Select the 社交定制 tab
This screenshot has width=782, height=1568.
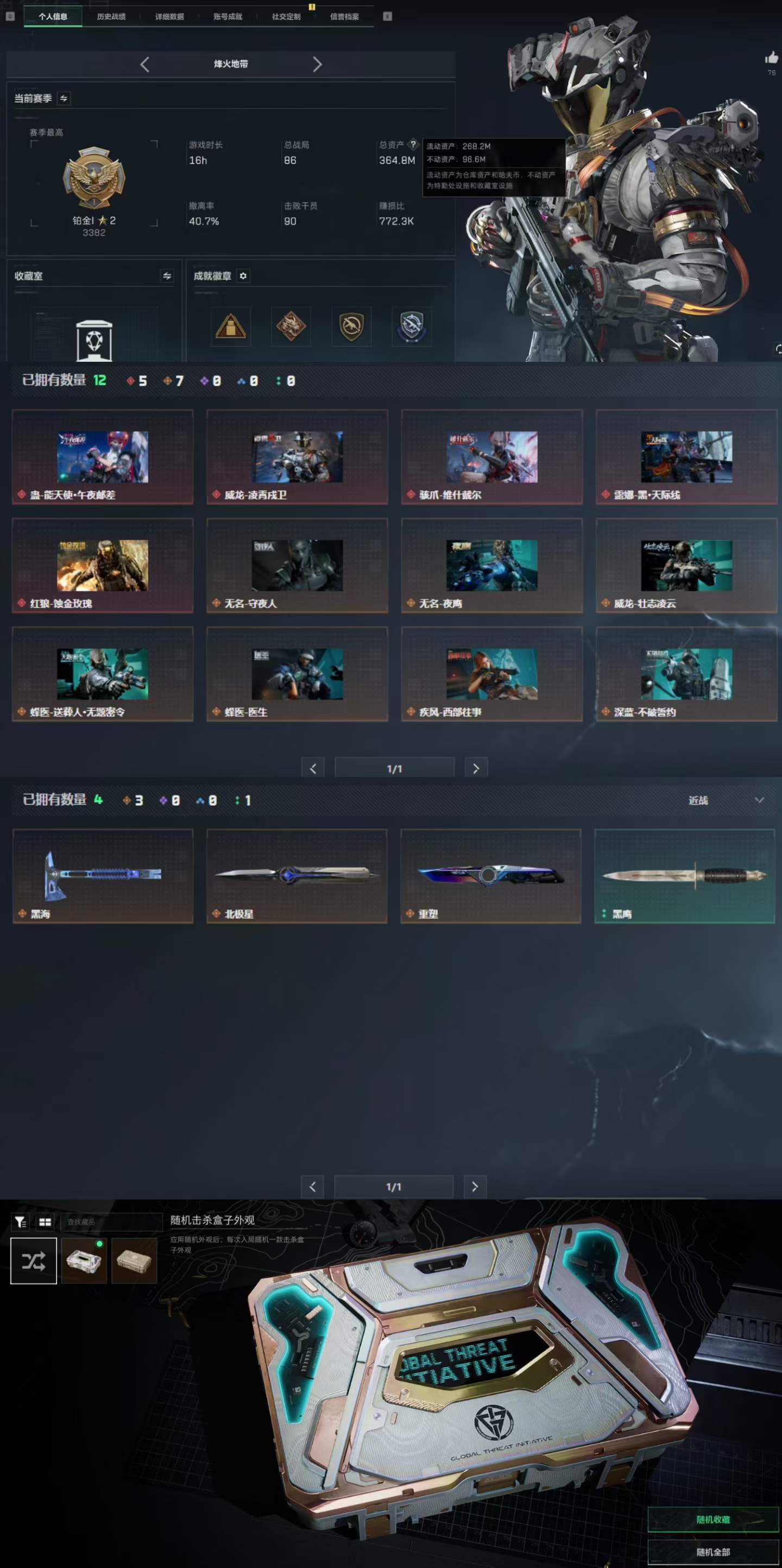point(287,16)
